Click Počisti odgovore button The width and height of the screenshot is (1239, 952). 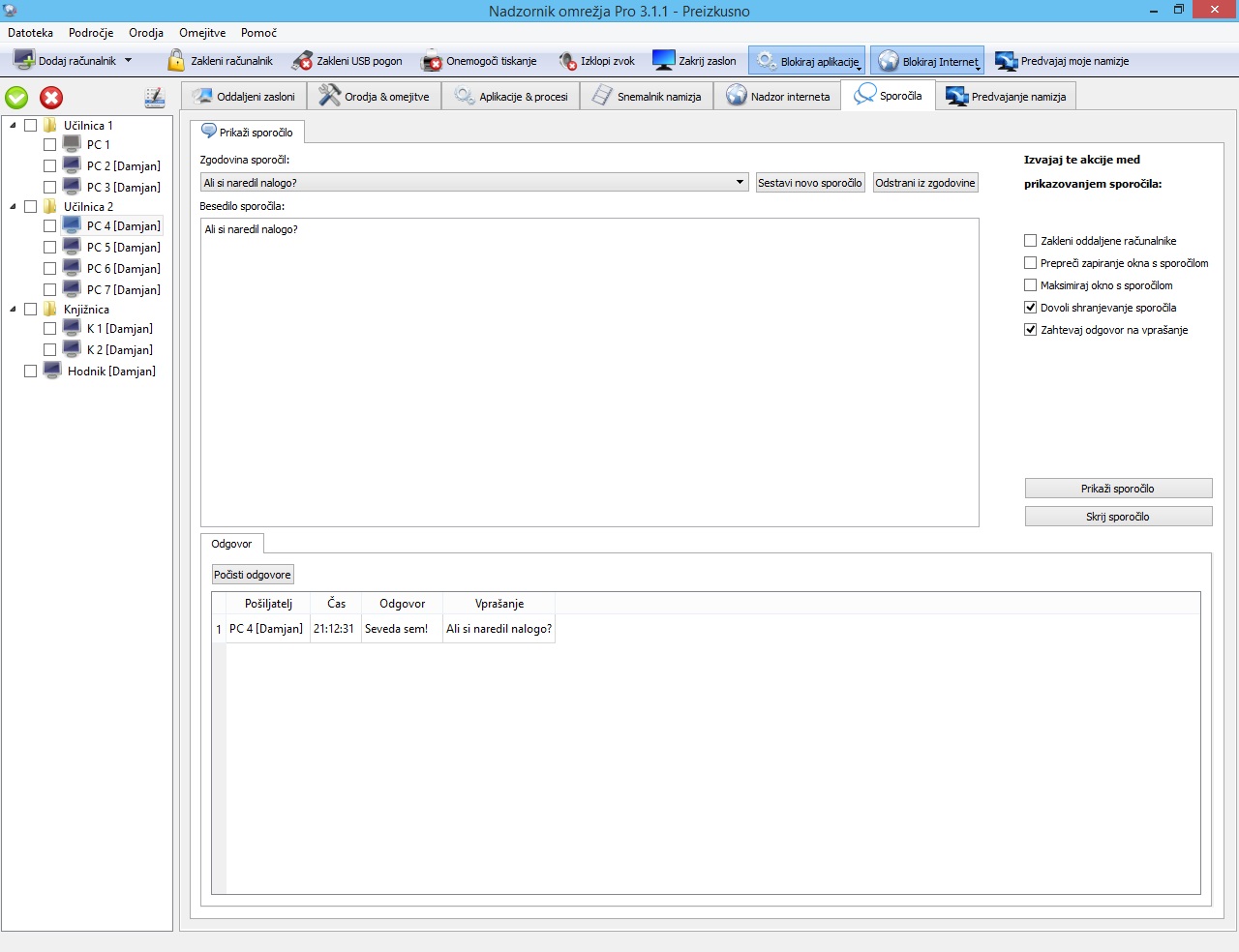tap(252, 575)
